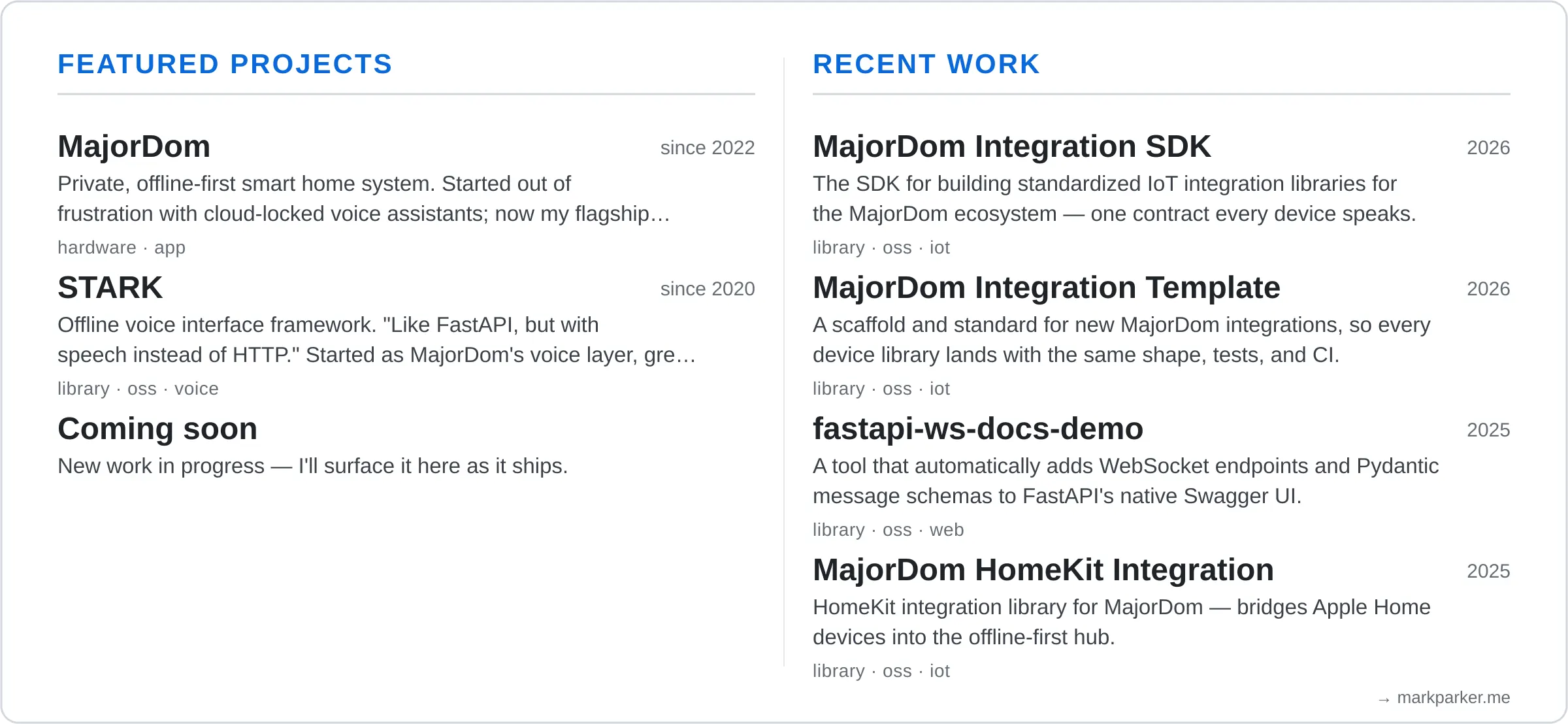
Task: Click the HomeKit integration library description
Action: [1122, 622]
